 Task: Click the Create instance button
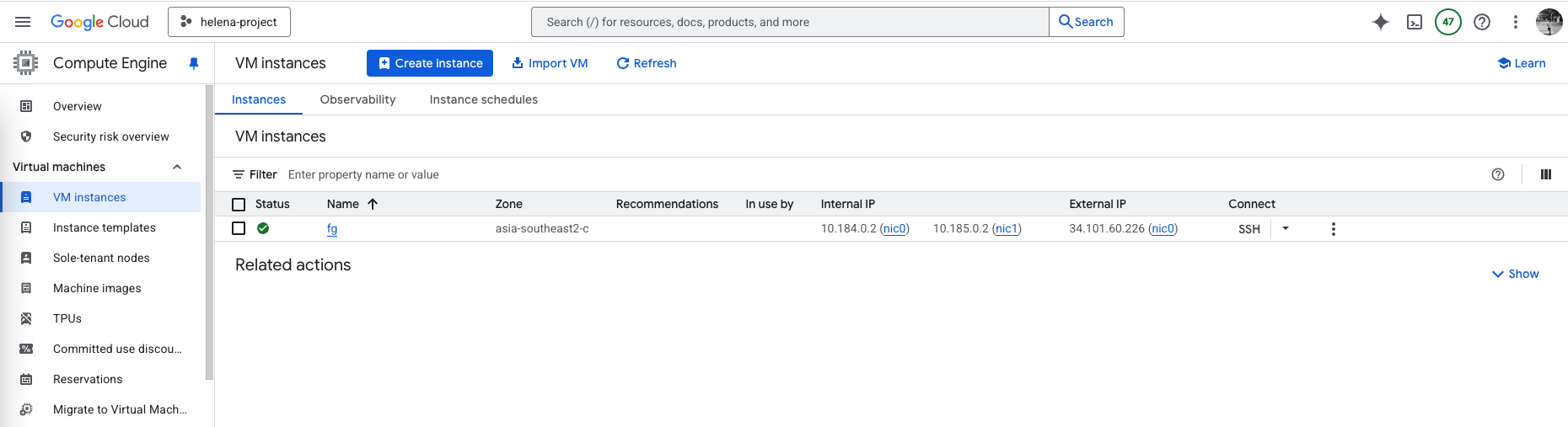430,63
